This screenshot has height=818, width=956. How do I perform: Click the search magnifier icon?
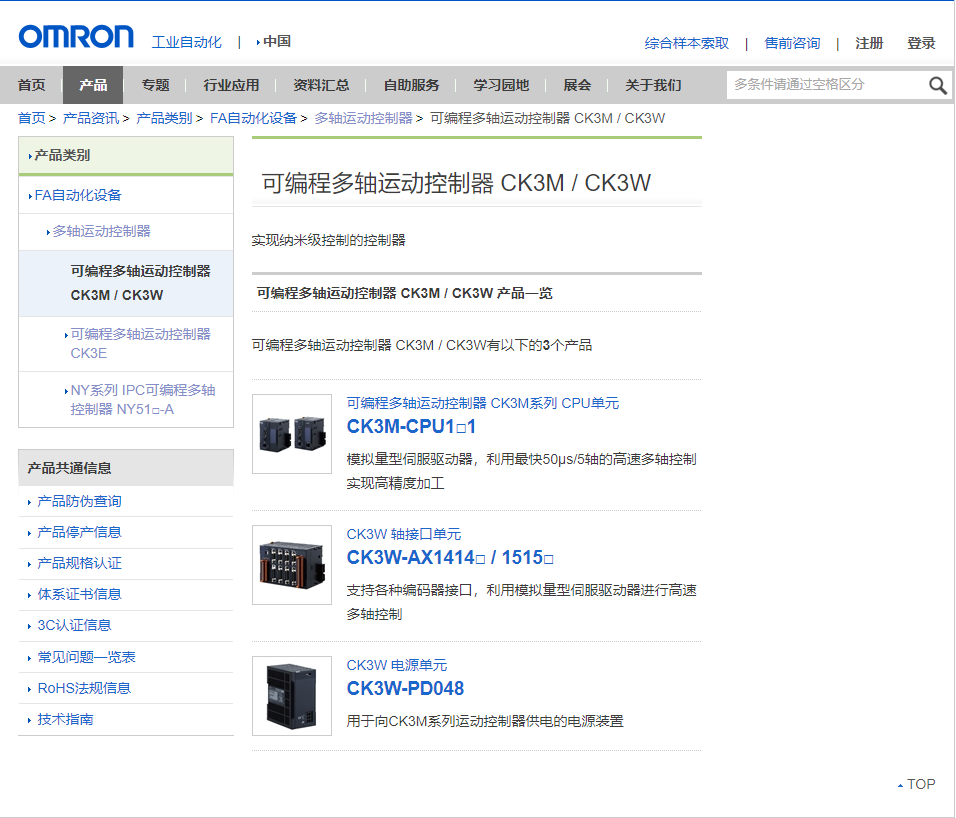click(938, 86)
